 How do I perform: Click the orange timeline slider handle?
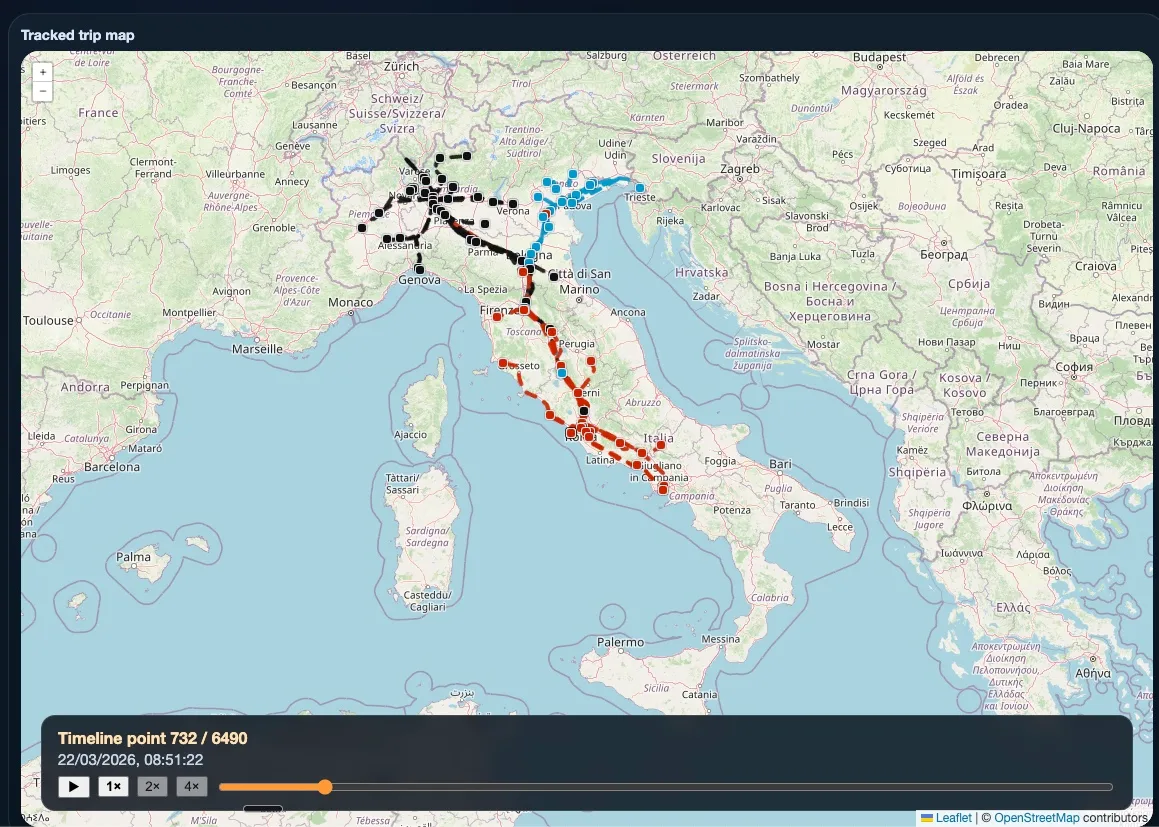tap(325, 787)
